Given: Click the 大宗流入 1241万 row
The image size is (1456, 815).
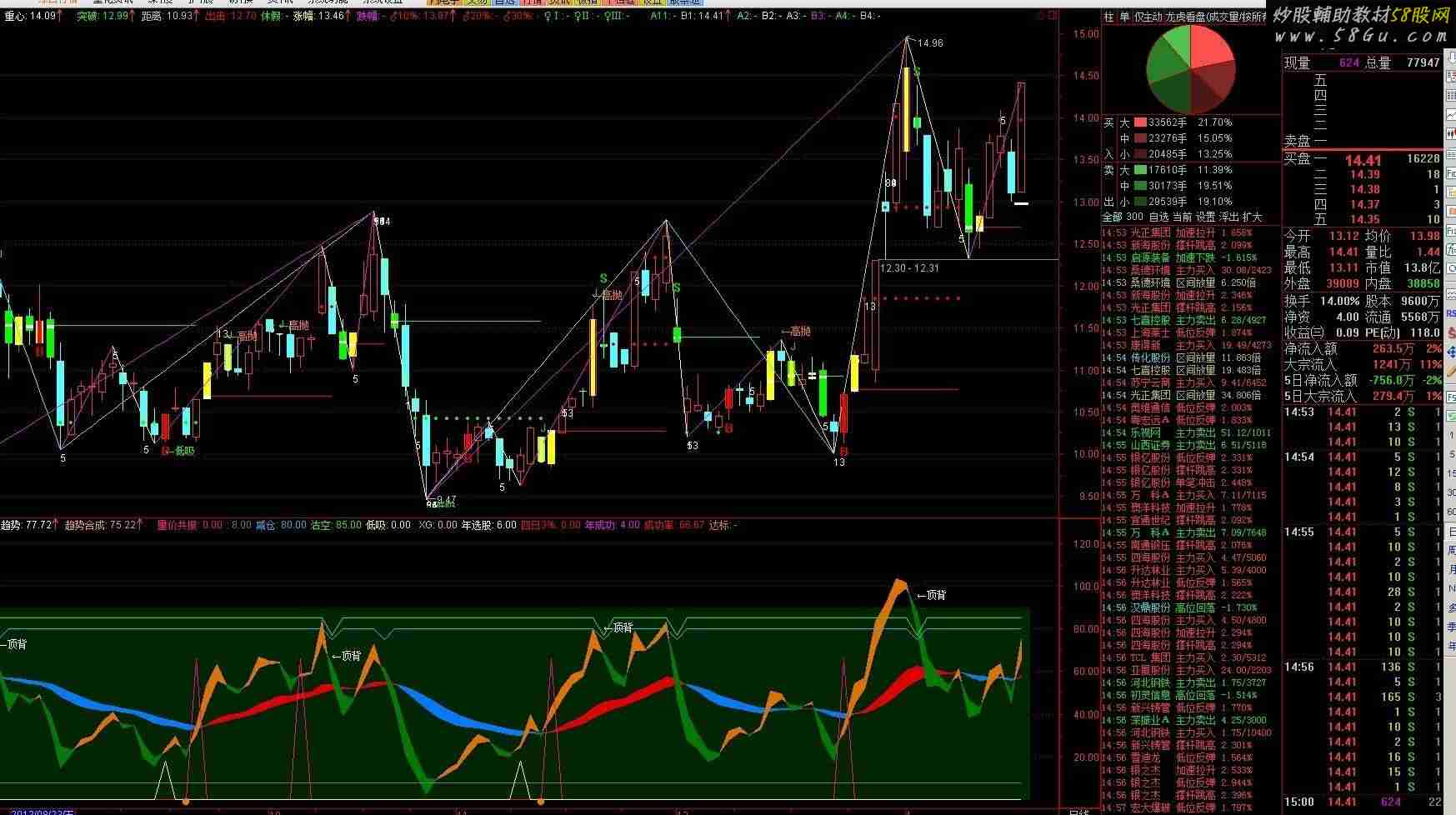Looking at the screenshot, I should click(x=1363, y=364).
